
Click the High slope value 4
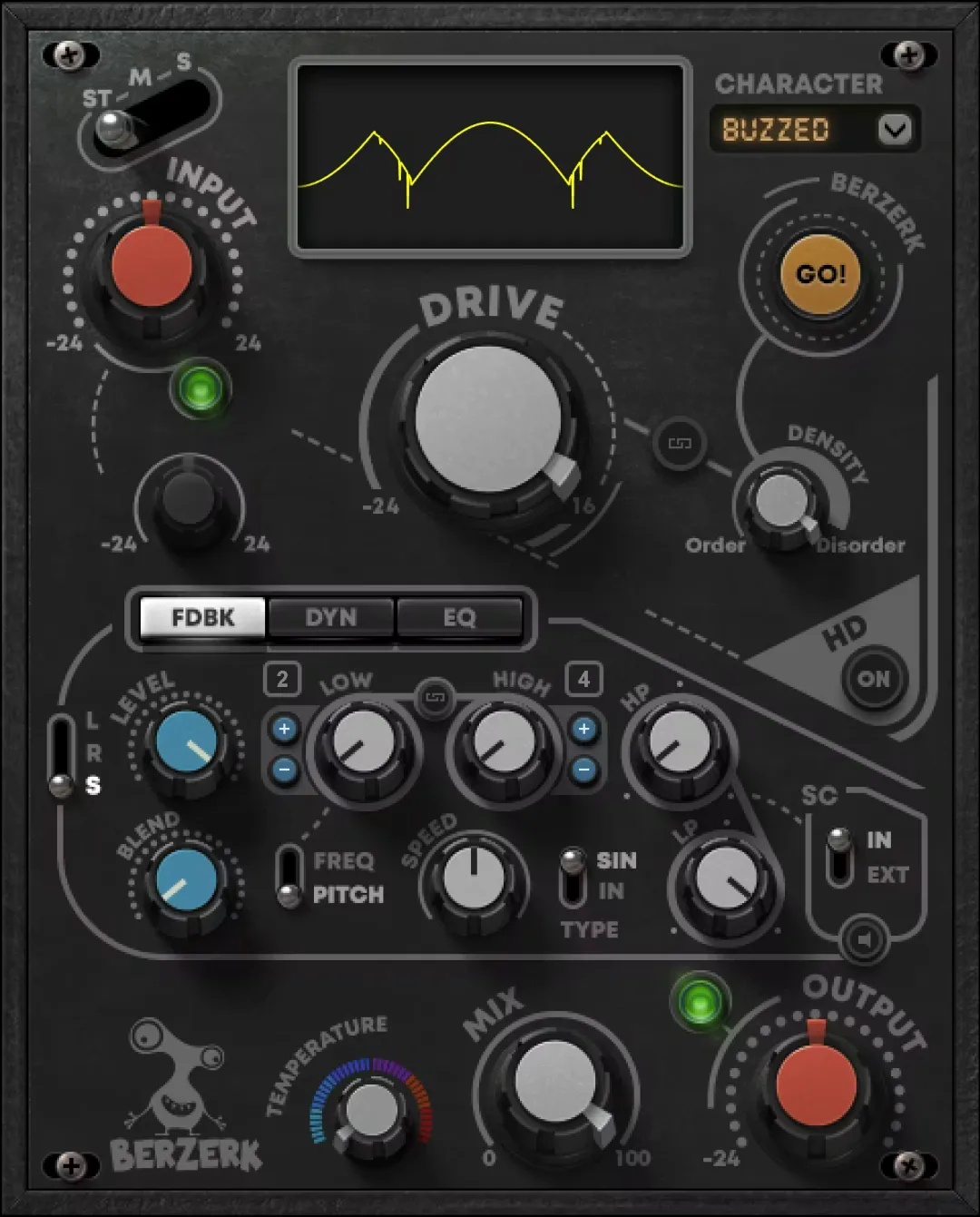(583, 679)
